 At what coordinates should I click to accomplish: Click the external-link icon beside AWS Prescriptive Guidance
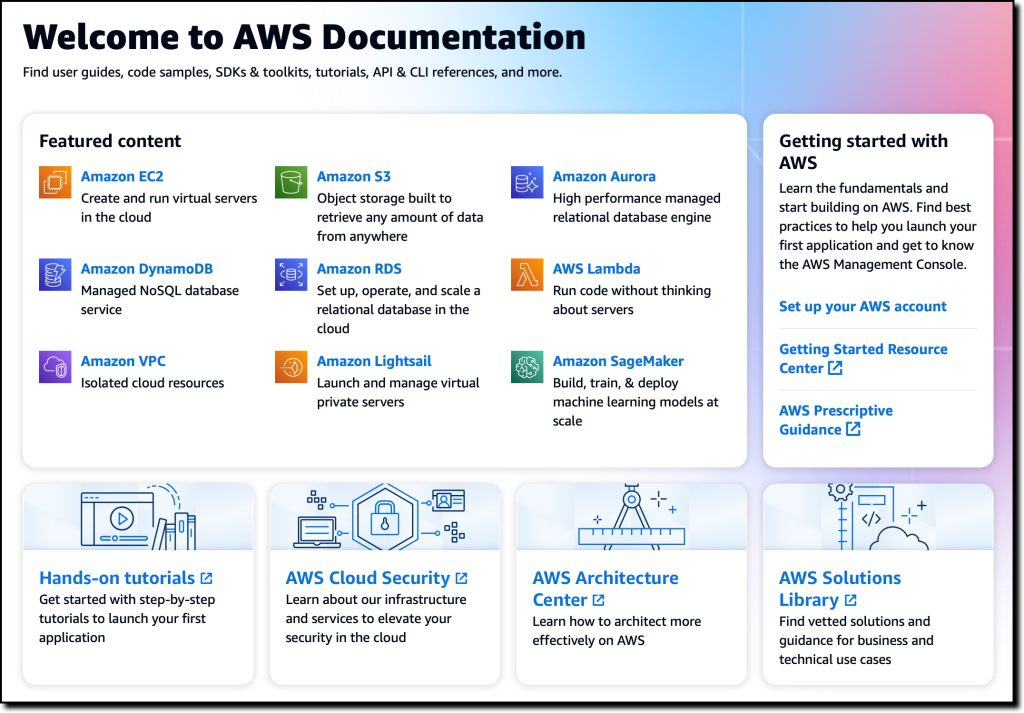click(853, 429)
